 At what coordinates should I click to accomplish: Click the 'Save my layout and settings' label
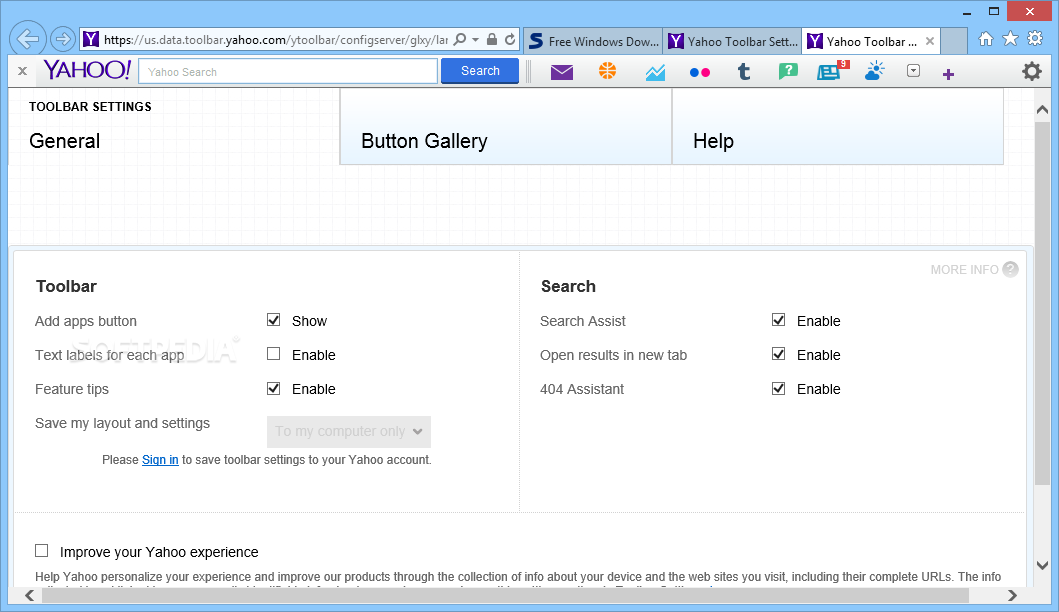[122, 423]
